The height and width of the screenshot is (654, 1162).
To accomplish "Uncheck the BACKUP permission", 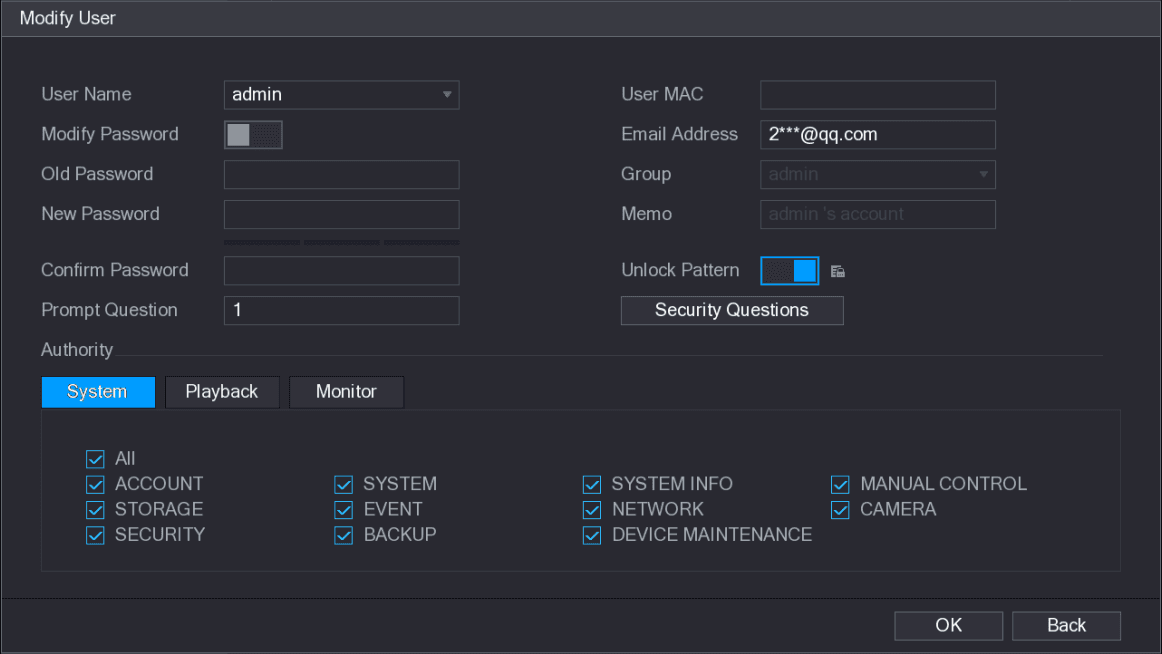I will tap(343, 535).
